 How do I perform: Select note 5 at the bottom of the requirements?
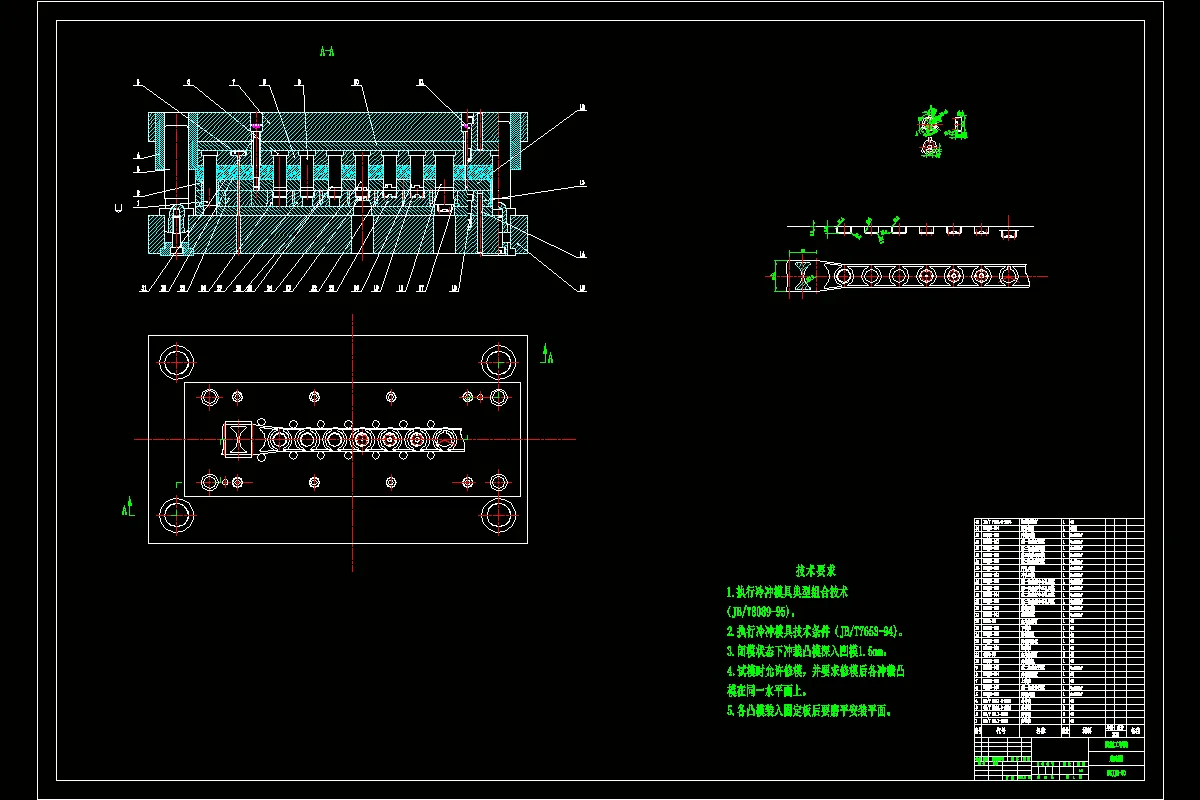pyautogui.click(x=808, y=711)
